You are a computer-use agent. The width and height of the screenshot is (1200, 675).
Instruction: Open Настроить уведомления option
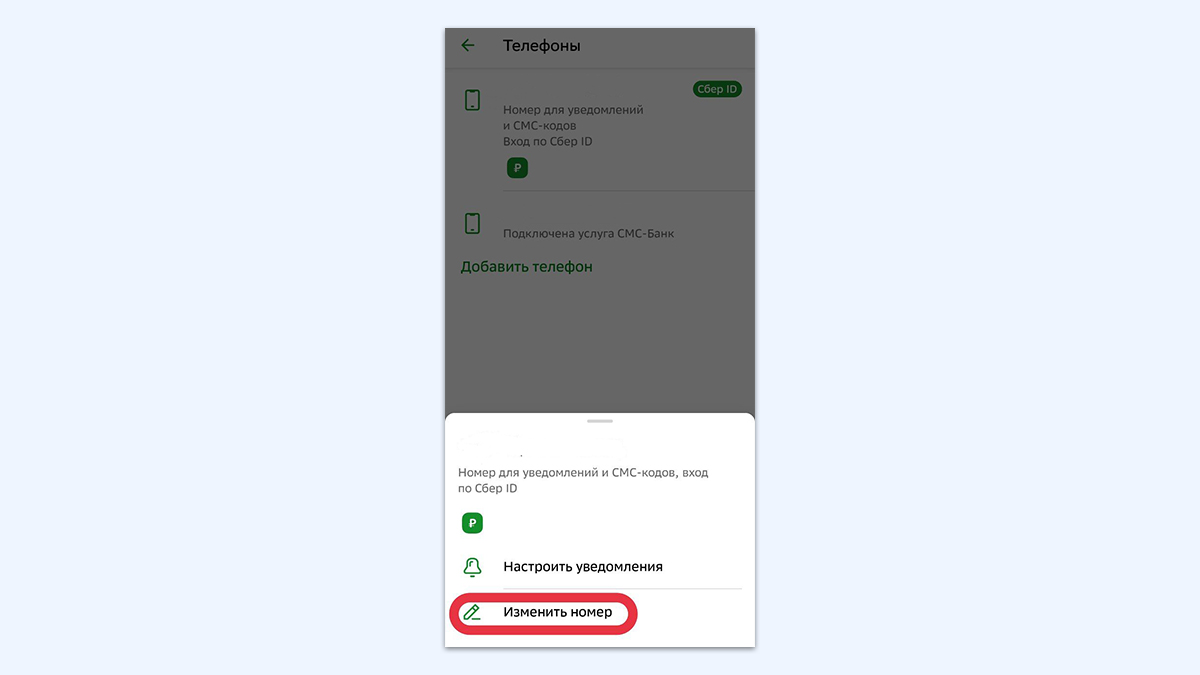tap(598, 567)
